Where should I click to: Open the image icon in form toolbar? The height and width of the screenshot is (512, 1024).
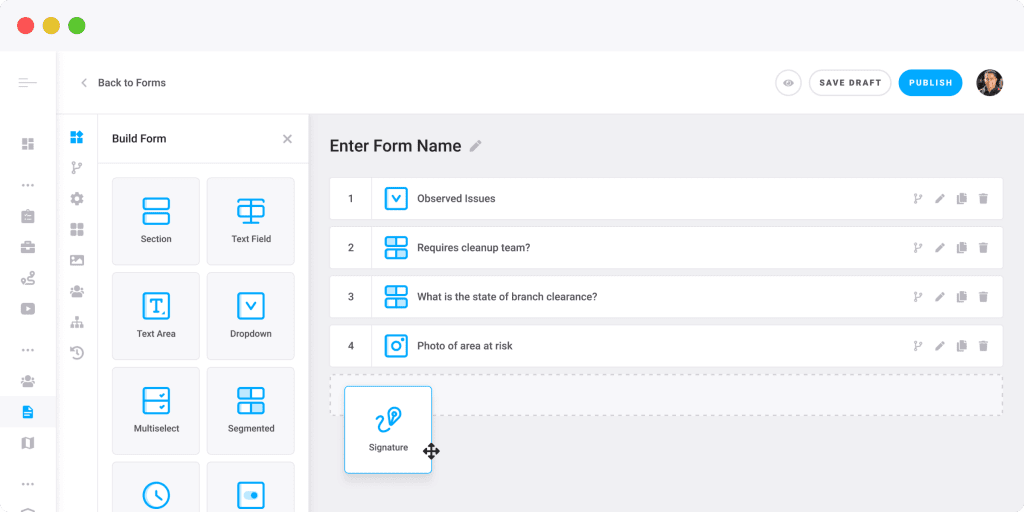(x=77, y=260)
